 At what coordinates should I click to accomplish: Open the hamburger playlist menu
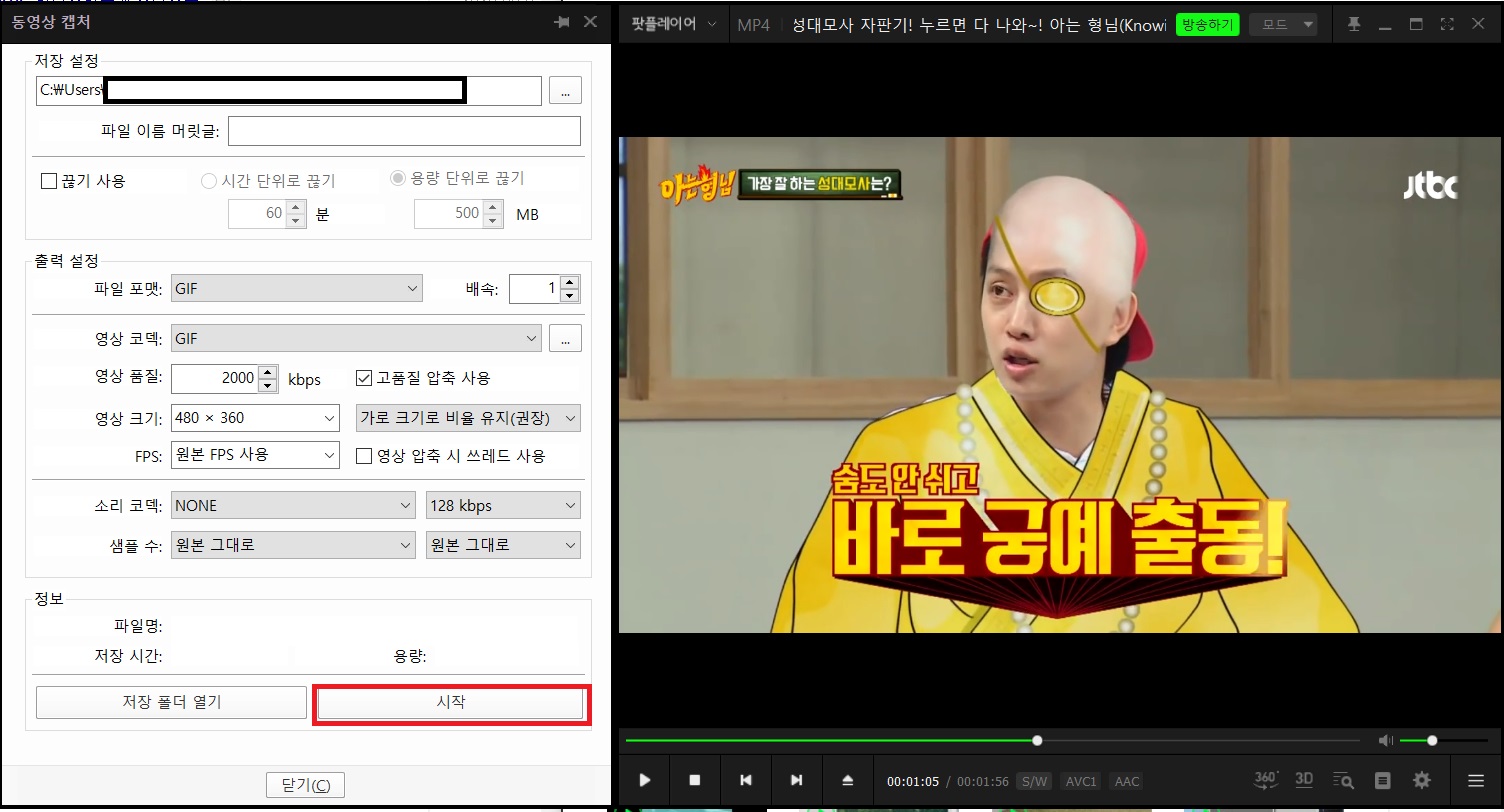1476,781
